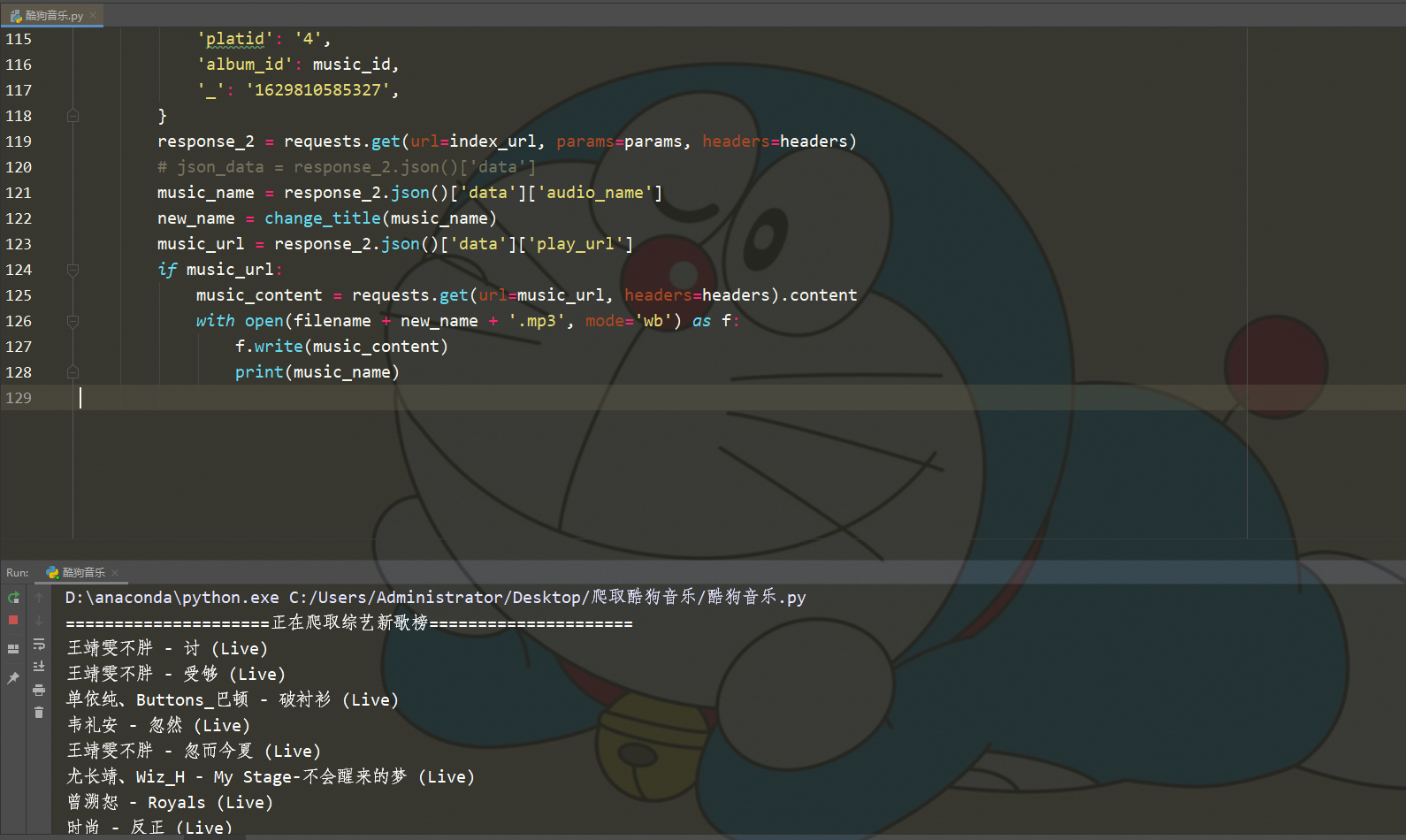Go up the stack trace
The height and width of the screenshot is (840, 1406).
pos(39,598)
